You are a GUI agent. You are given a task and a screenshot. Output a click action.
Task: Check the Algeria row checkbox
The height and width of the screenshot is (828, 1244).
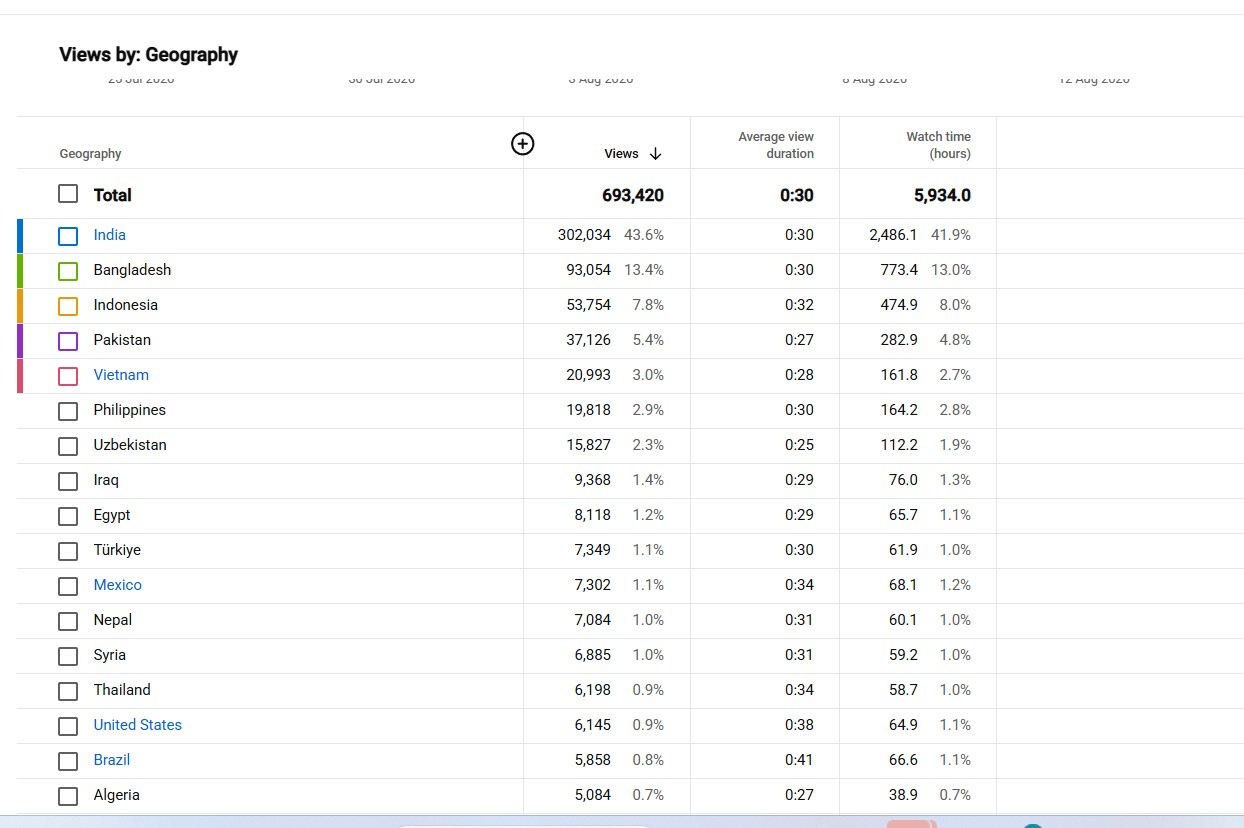point(68,796)
